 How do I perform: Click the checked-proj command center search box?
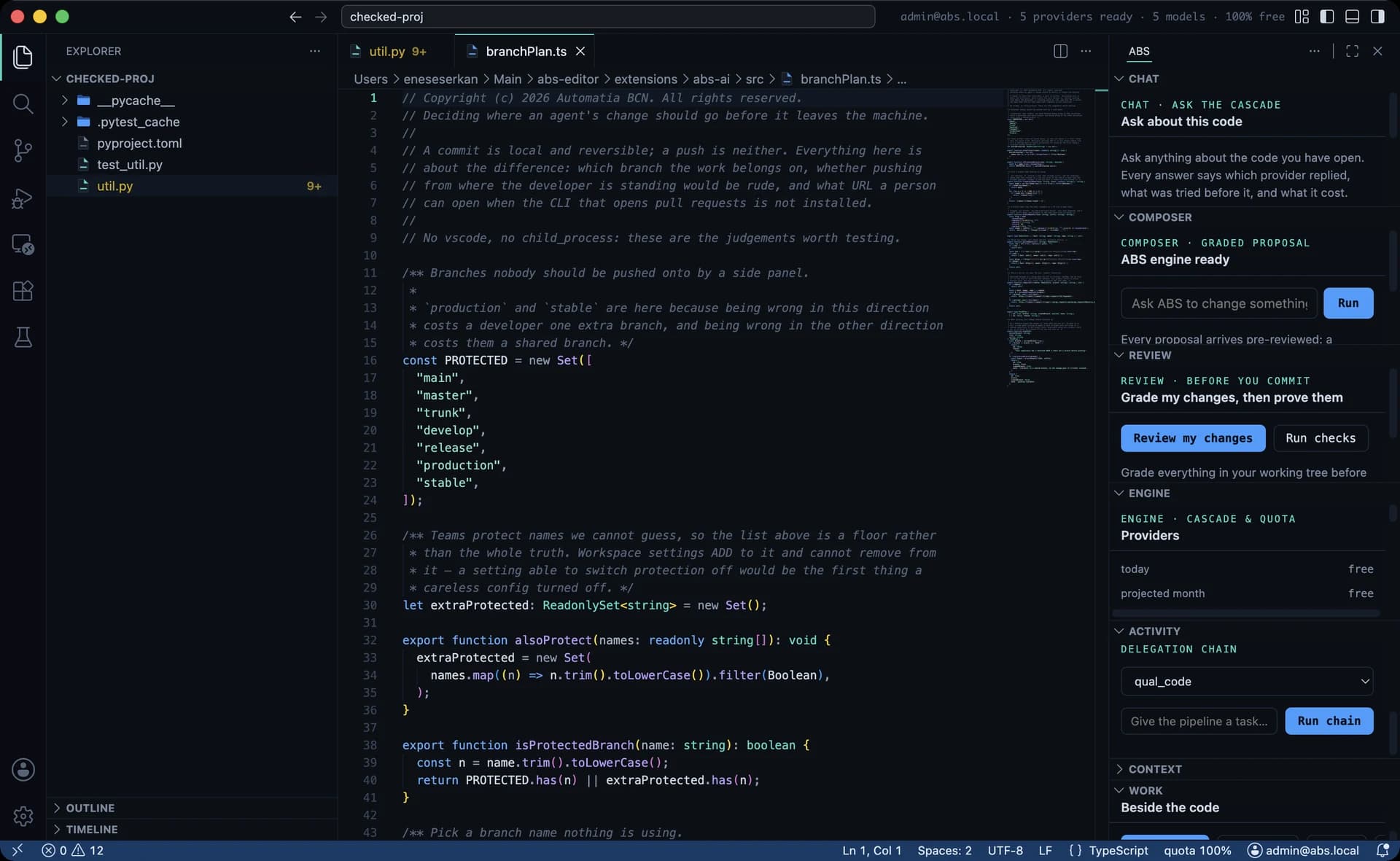[x=607, y=17]
